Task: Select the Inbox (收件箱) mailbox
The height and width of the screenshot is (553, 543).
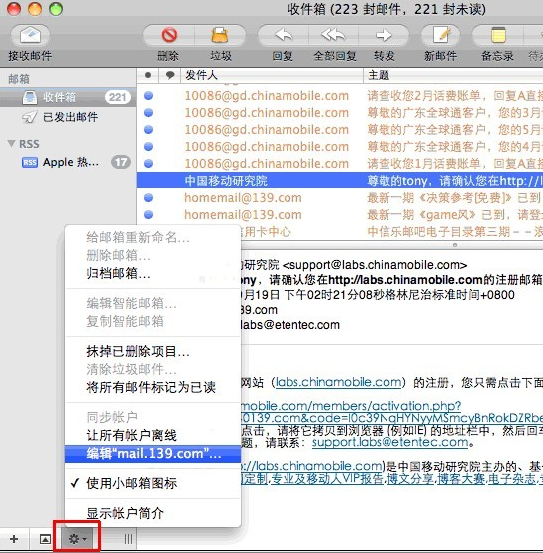Action: tap(68, 97)
